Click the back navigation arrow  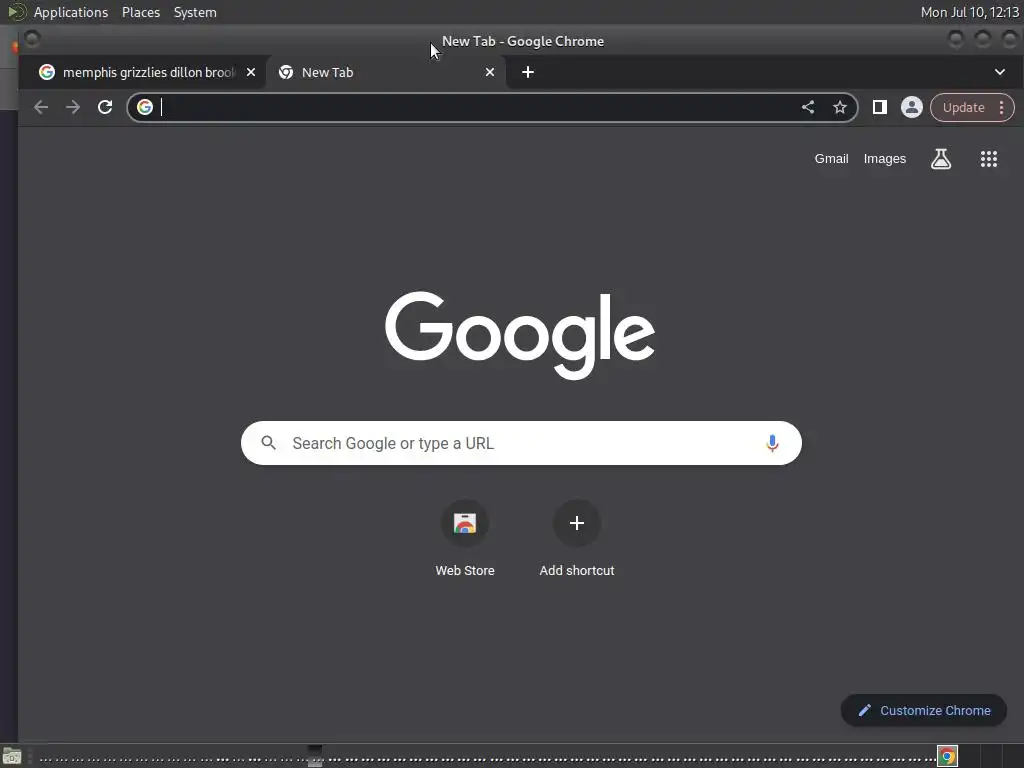(x=41, y=107)
